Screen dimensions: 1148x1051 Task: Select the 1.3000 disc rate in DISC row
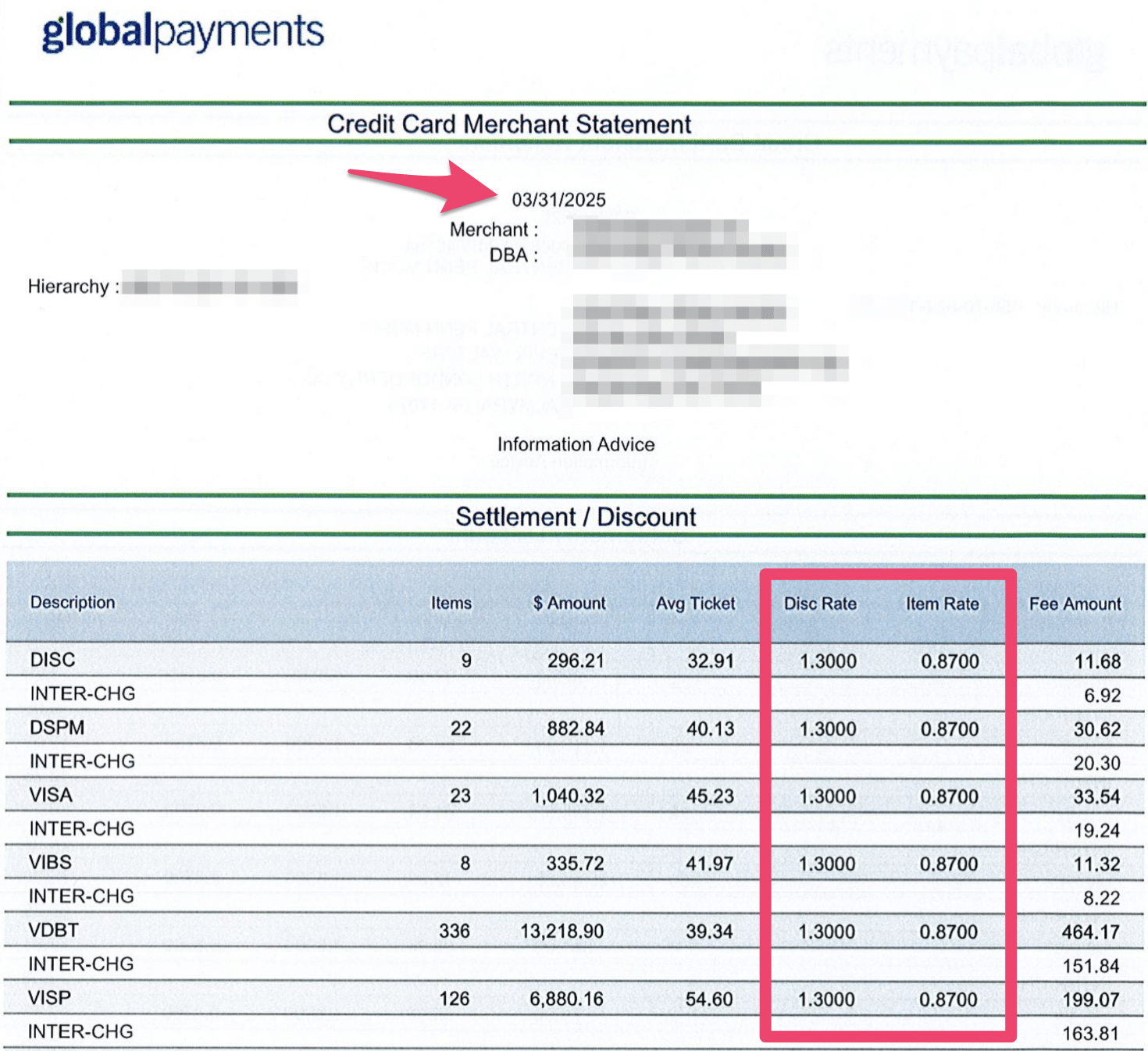[828, 661]
